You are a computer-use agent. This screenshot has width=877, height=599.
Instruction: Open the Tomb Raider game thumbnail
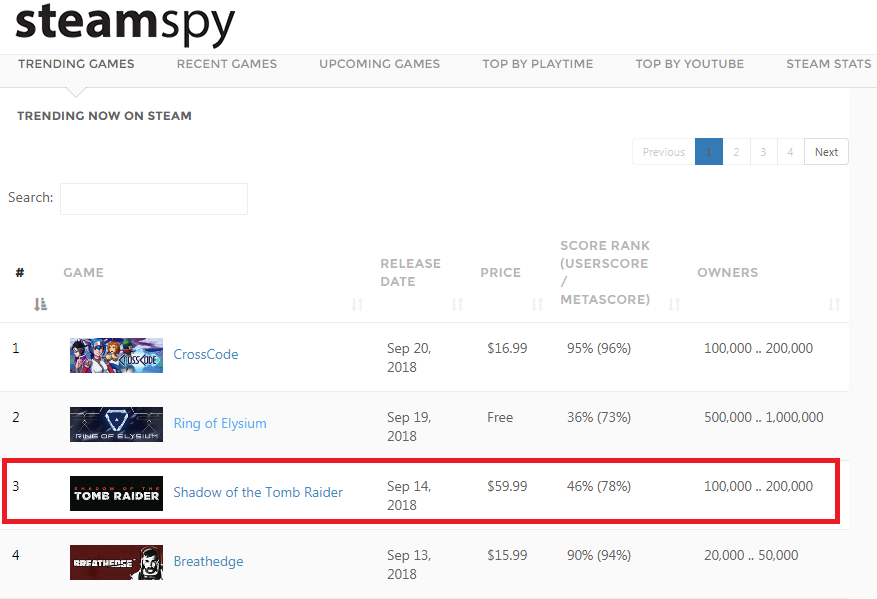(x=116, y=493)
